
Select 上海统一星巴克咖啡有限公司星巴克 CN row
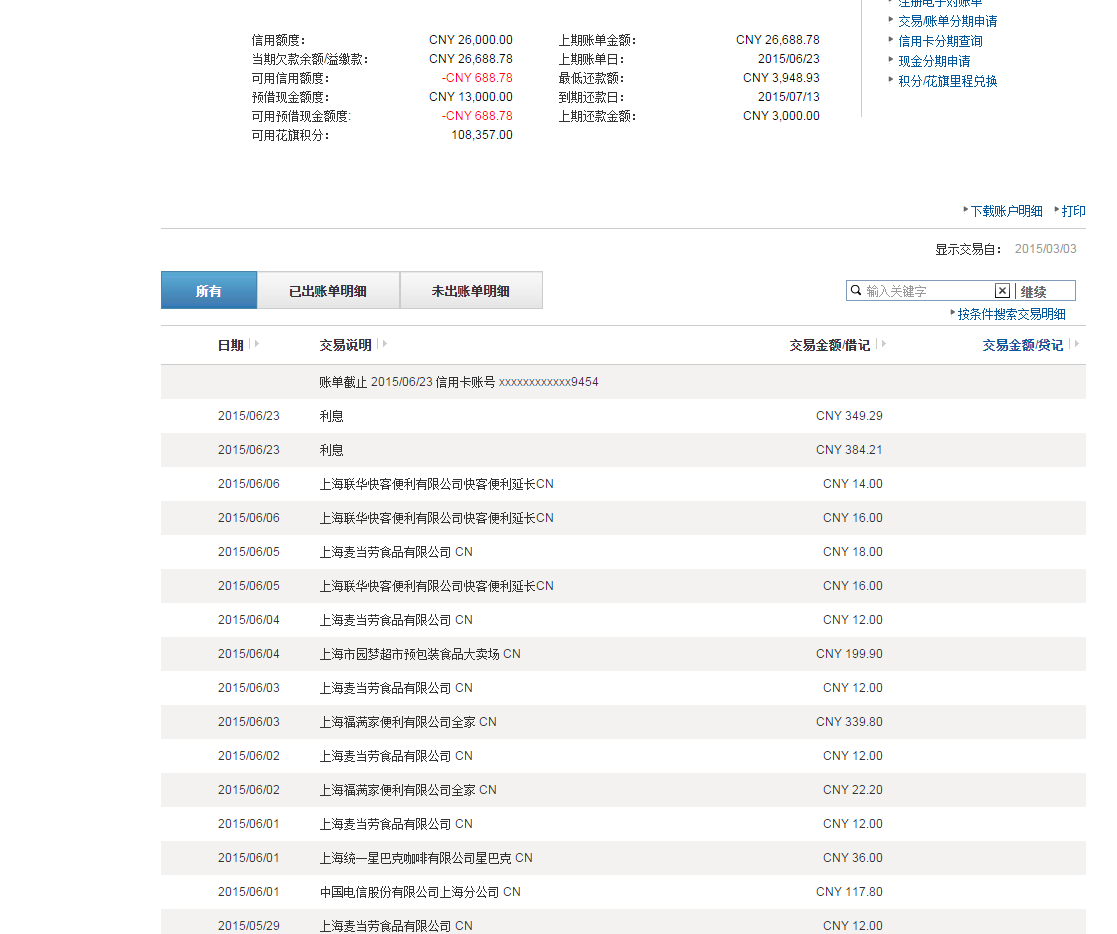pyautogui.click(x=623, y=858)
